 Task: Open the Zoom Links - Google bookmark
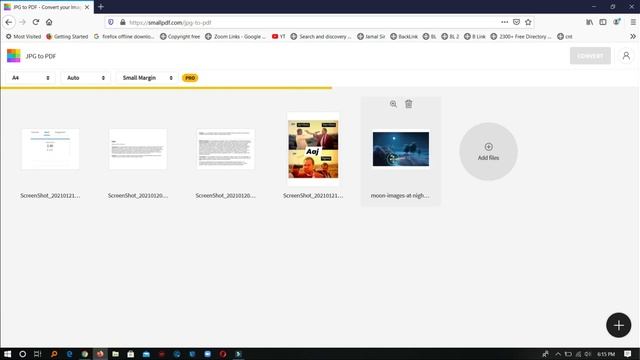pyautogui.click(x=236, y=36)
